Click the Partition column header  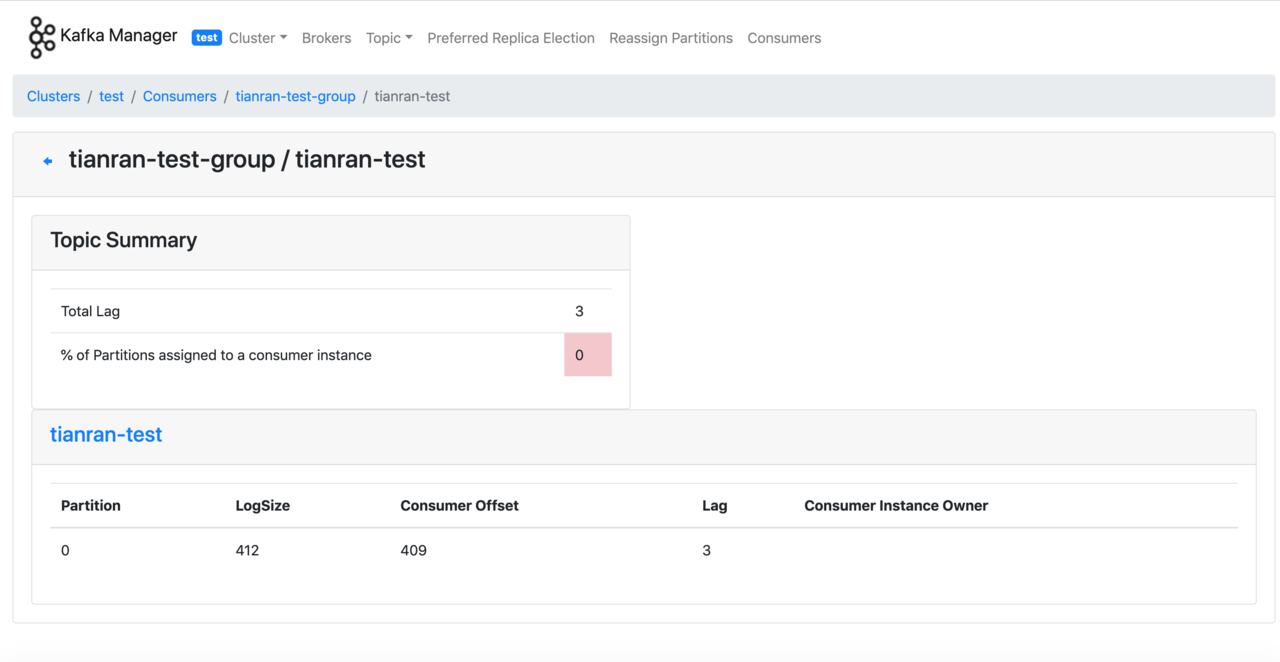91,506
